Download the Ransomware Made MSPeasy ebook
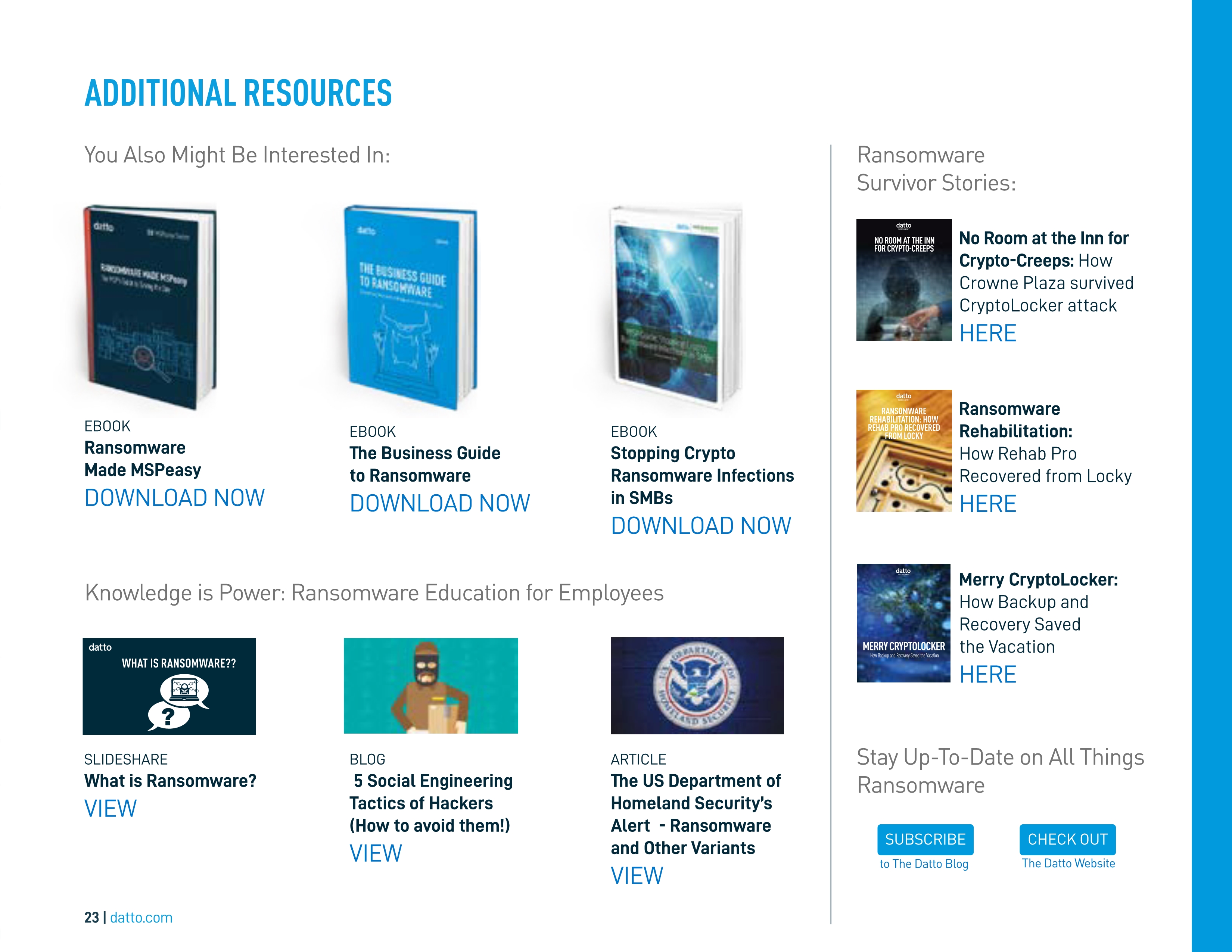1232x952 pixels. point(174,498)
